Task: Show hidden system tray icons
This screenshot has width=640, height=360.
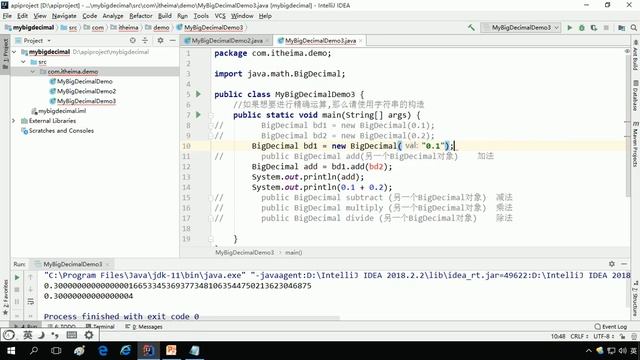Action: (588, 351)
